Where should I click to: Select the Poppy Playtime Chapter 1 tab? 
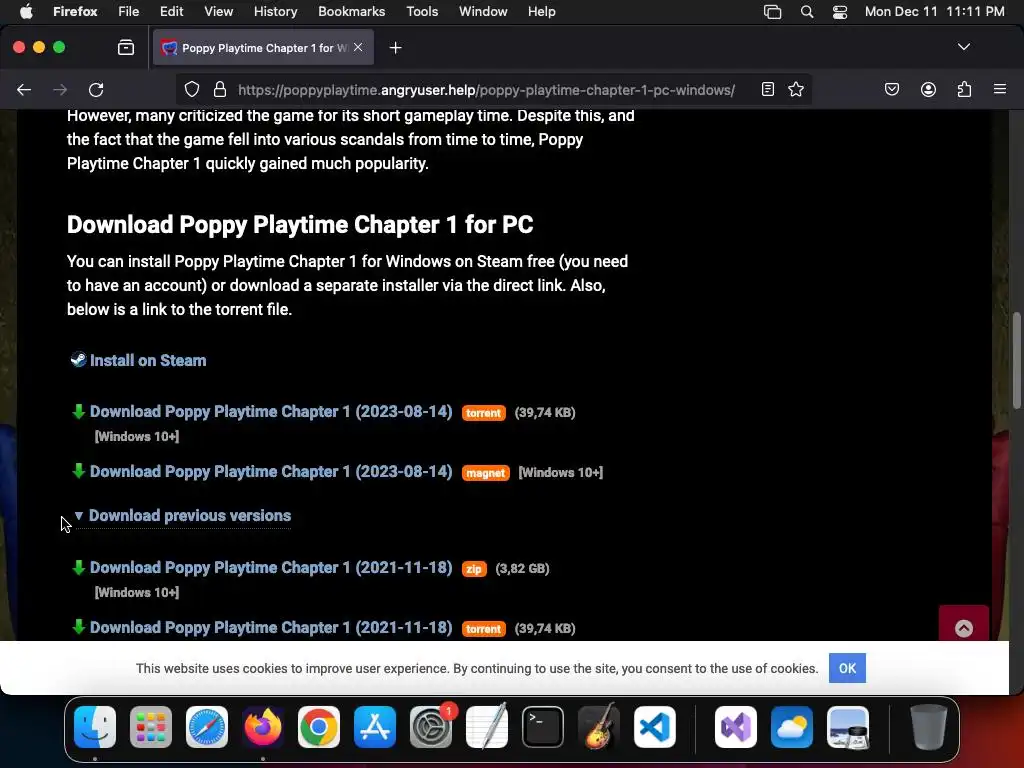pos(263,48)
